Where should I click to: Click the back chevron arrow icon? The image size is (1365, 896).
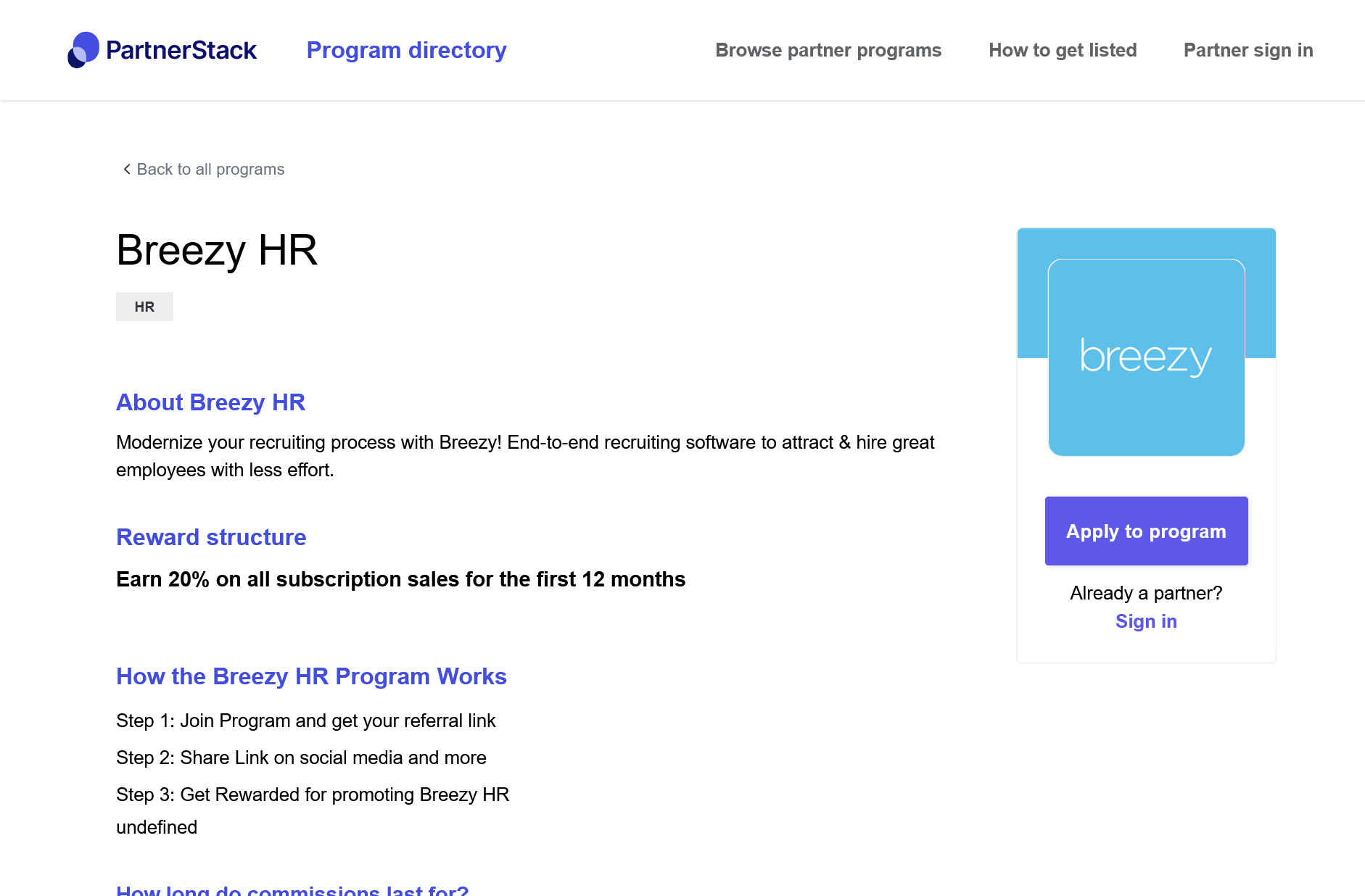pyautogui.click(x=127, y=169)
